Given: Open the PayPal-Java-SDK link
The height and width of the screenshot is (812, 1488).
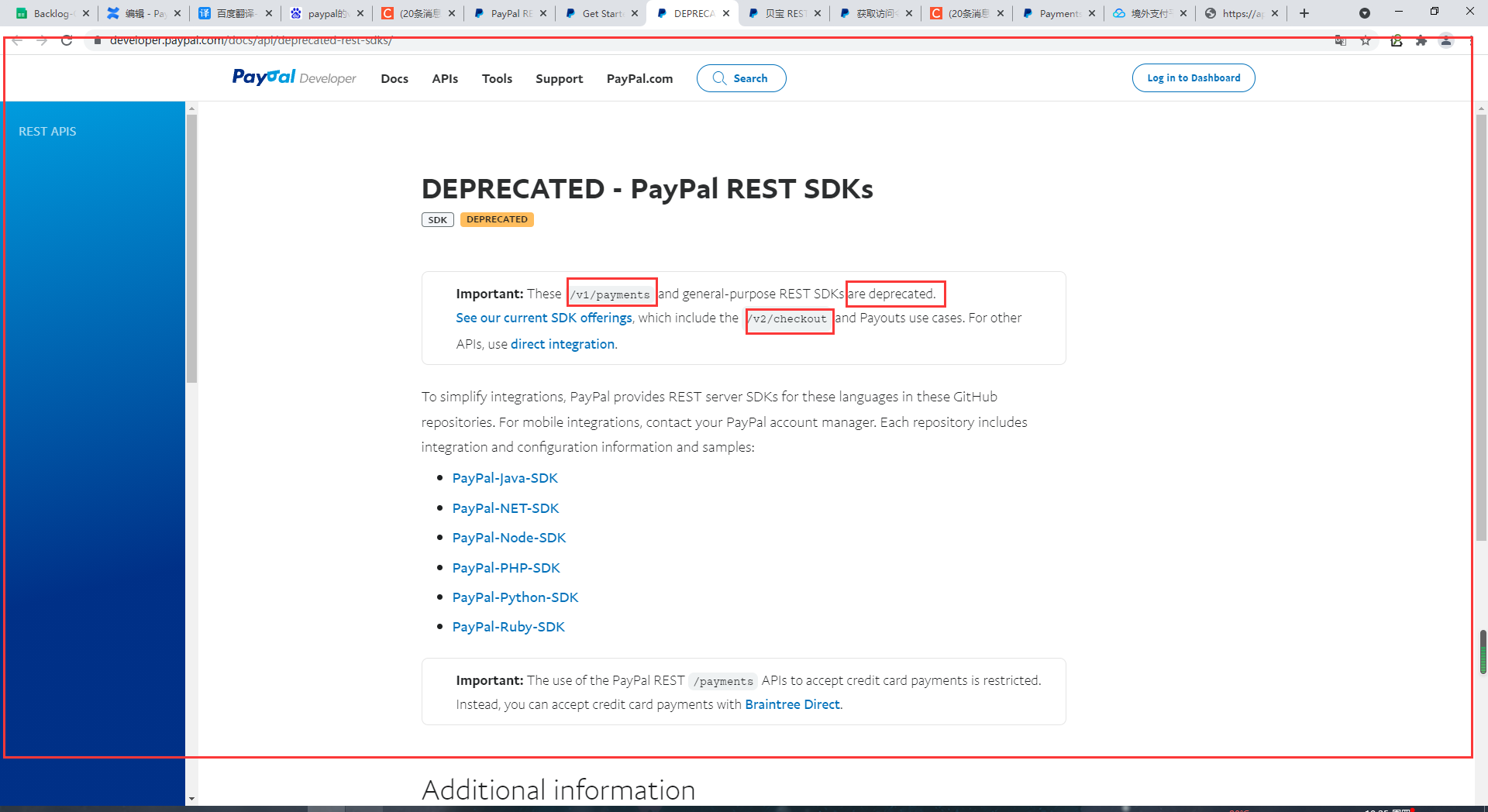Looking at the screenshot, I should pos(505,478).
